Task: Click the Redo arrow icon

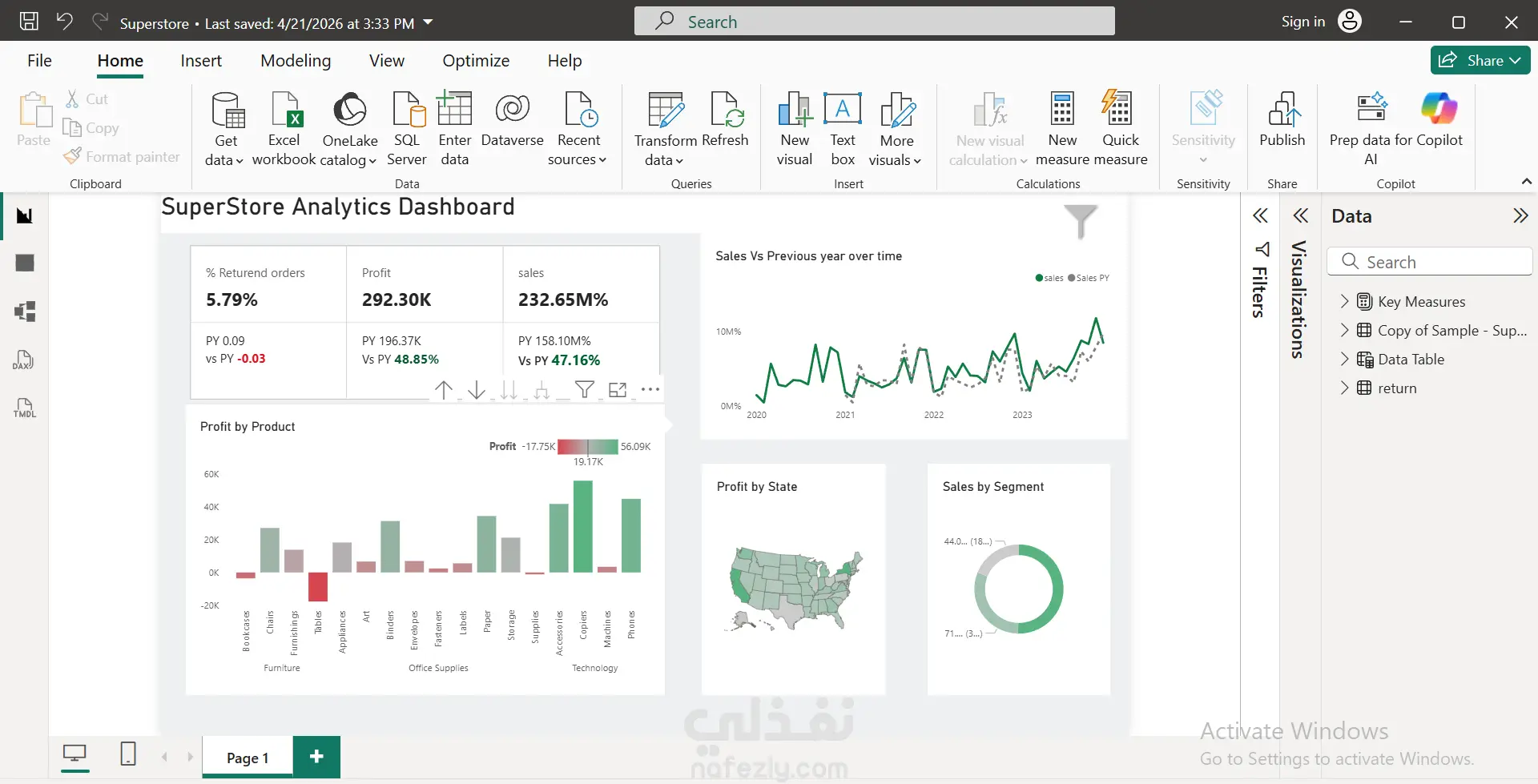Action: 100,22
